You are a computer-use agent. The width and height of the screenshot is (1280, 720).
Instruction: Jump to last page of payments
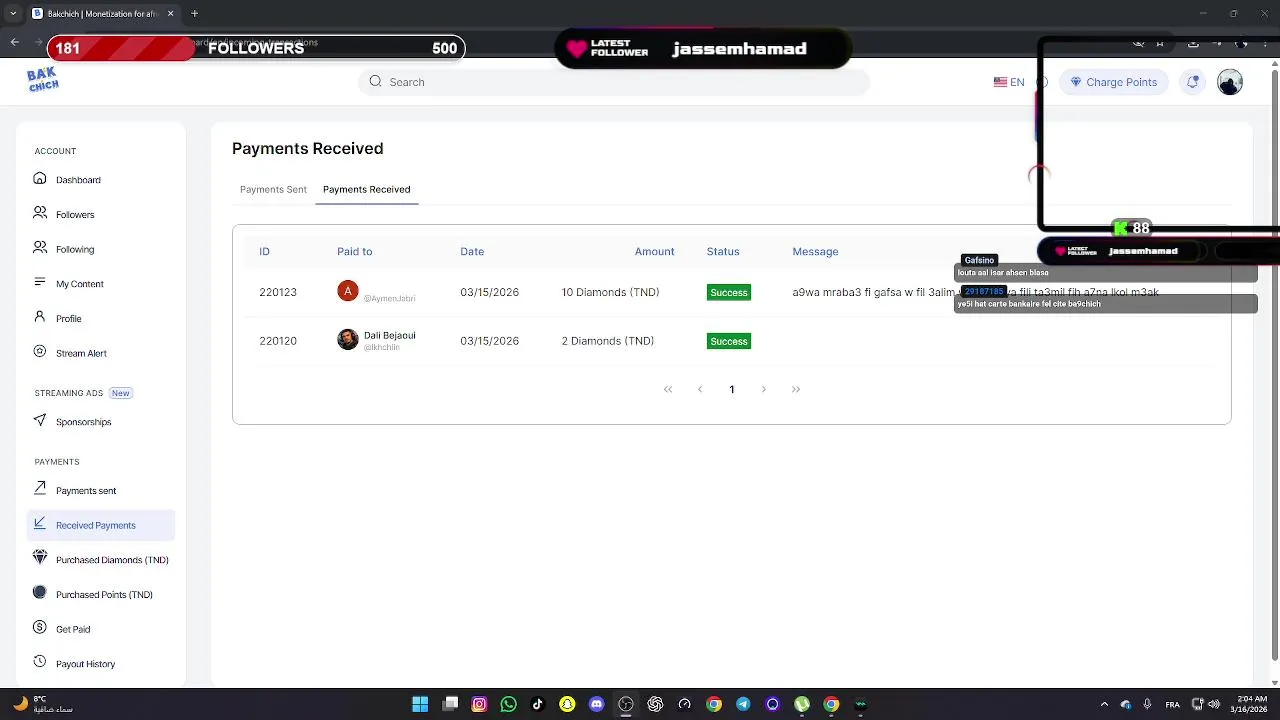coord(796,389)
